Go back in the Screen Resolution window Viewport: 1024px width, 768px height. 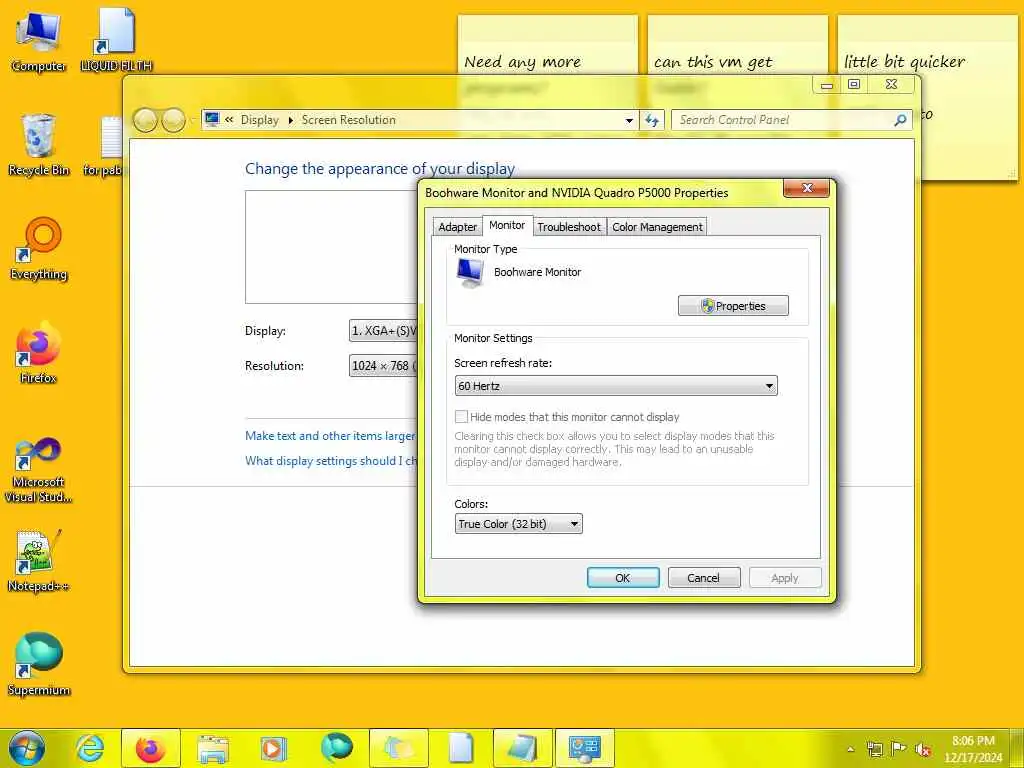click(x=146, y=120)
